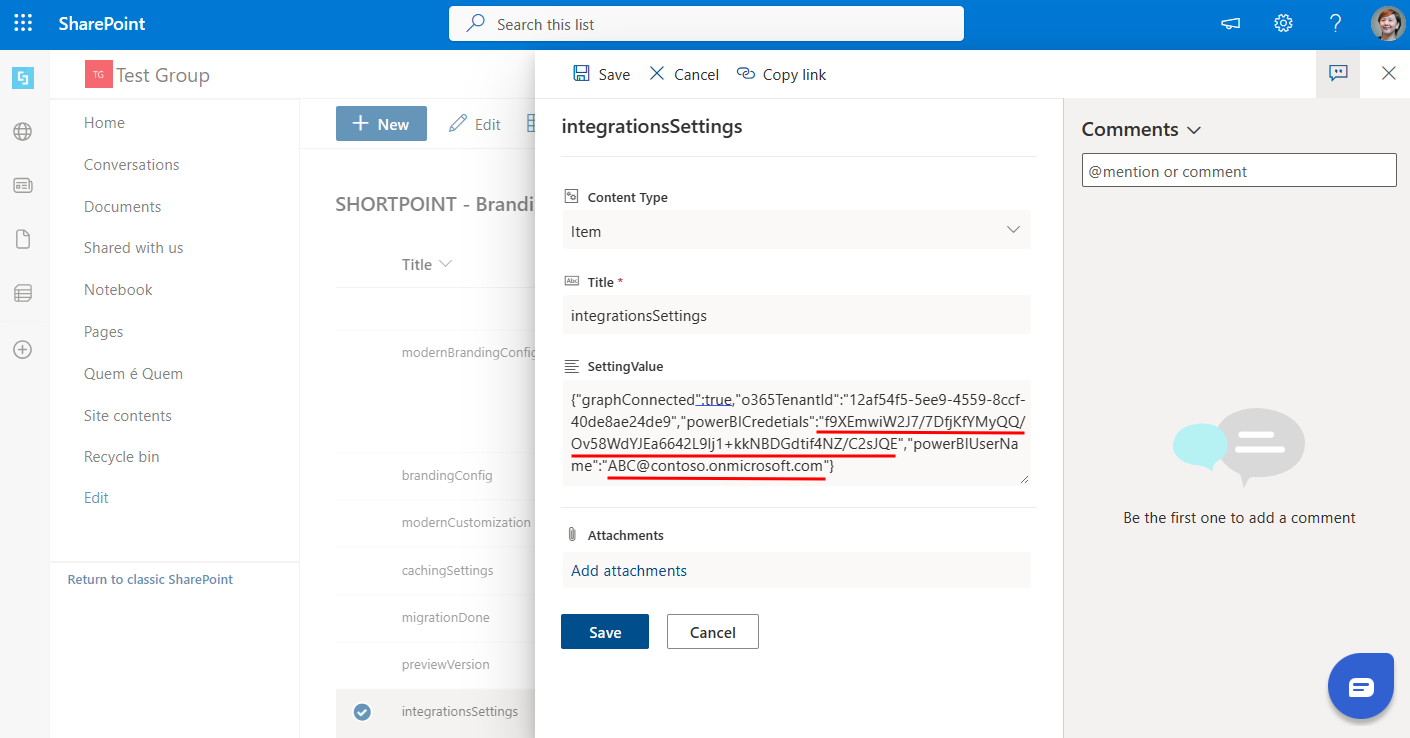Open Quem é Quem page

point(133,374)
